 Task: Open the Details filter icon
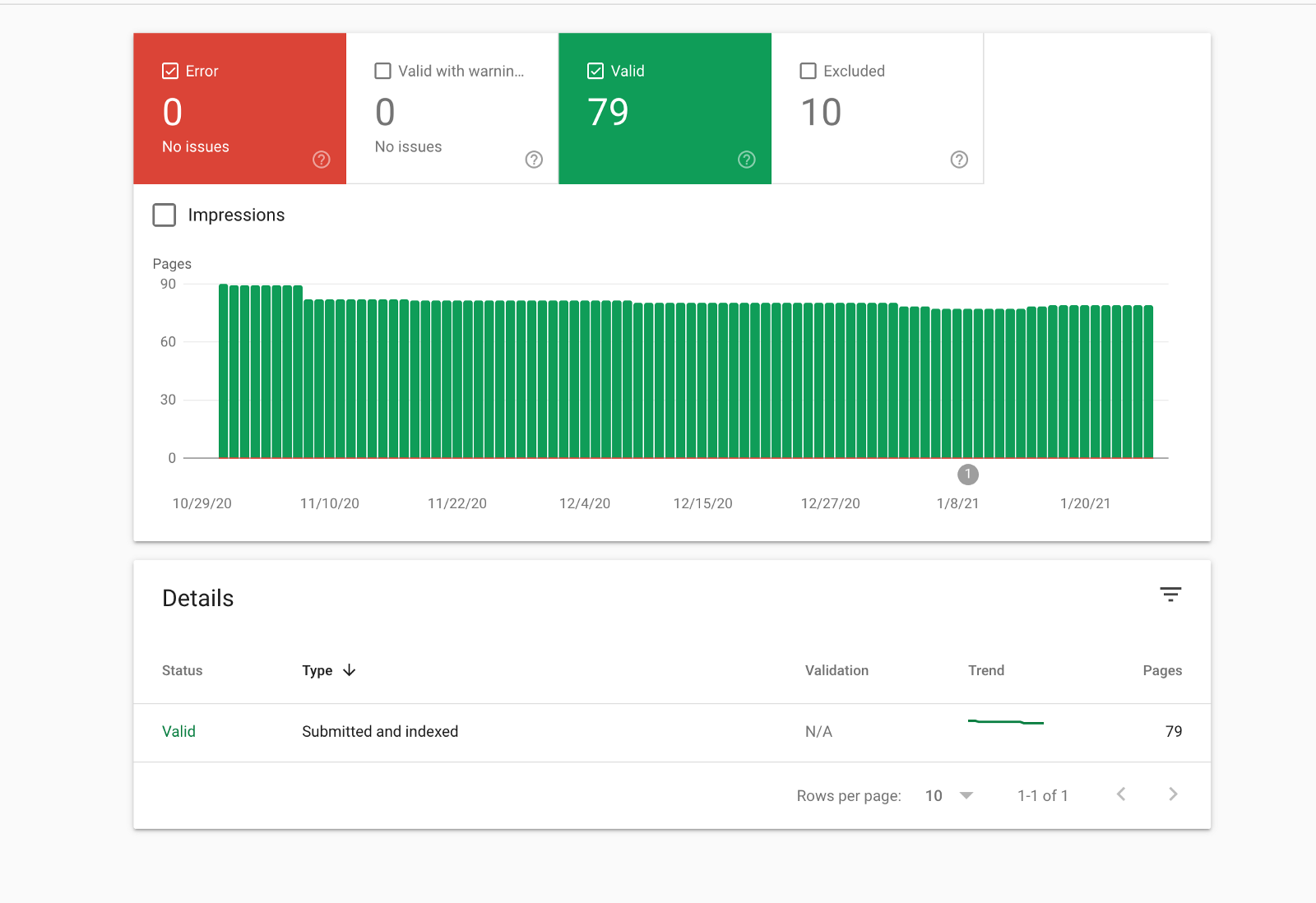click(1170, 595)
